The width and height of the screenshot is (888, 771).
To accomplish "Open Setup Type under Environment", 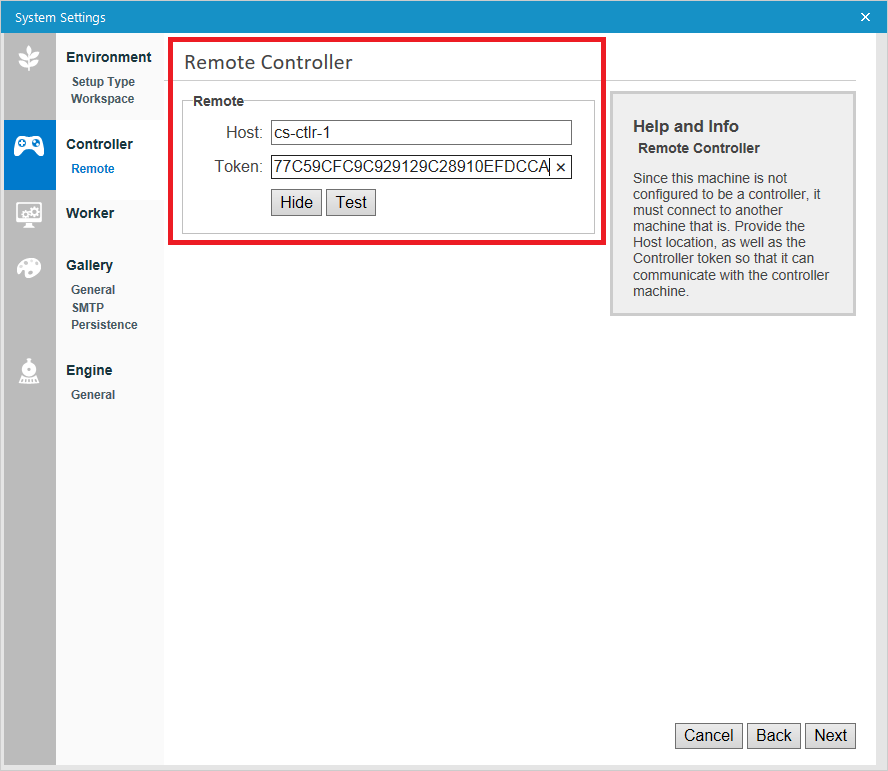I will [103, 81].
